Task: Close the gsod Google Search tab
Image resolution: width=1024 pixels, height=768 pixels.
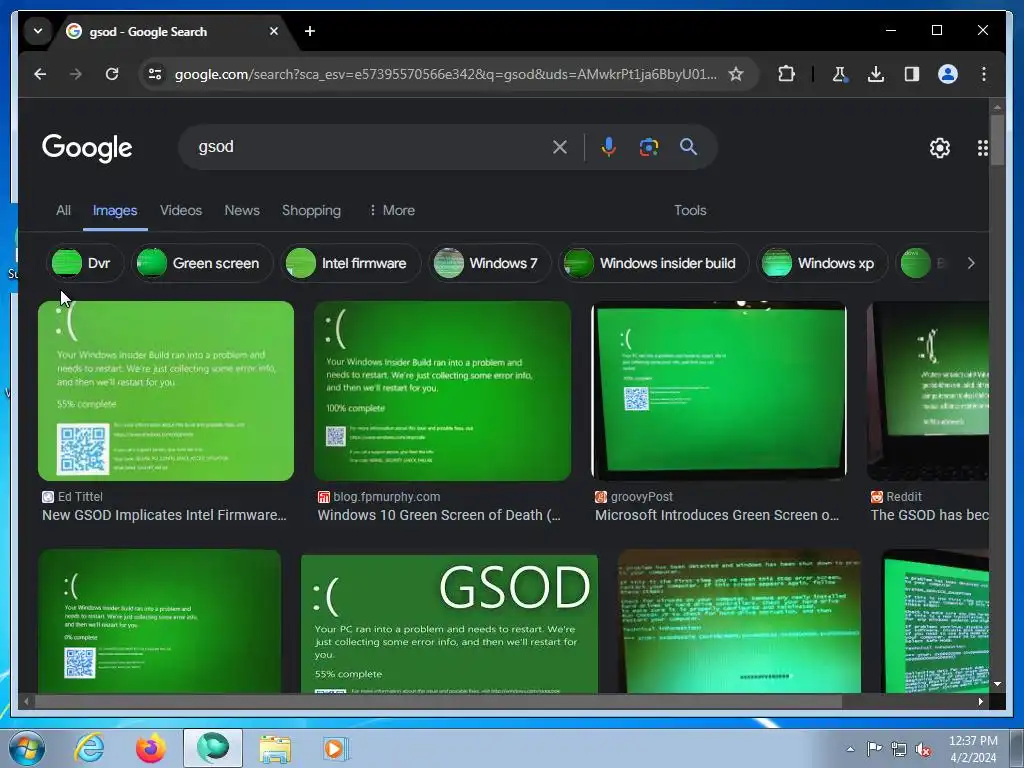Action: 274,31
